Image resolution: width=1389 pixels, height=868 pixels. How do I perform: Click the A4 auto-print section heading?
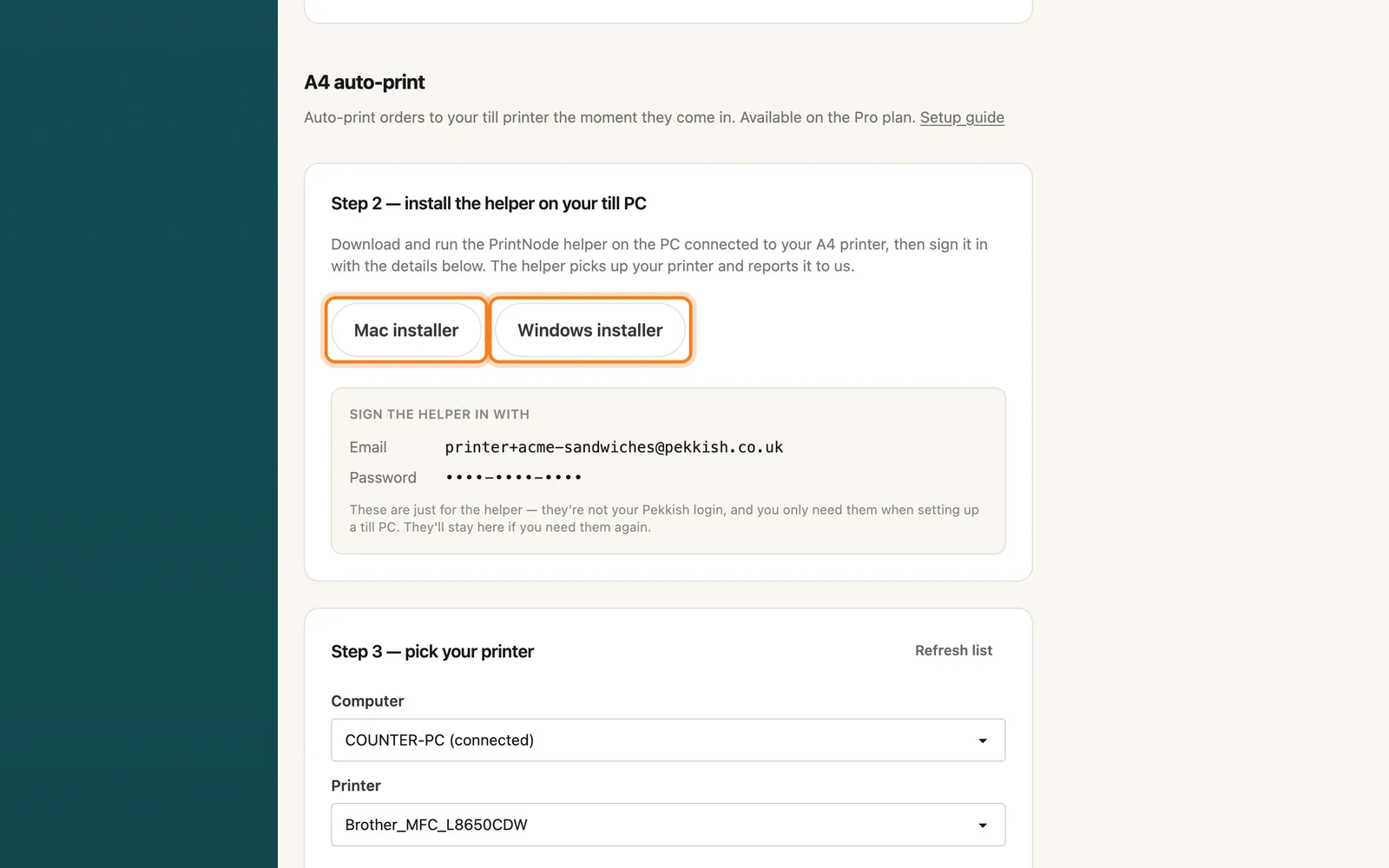click(x=365, y=82)
